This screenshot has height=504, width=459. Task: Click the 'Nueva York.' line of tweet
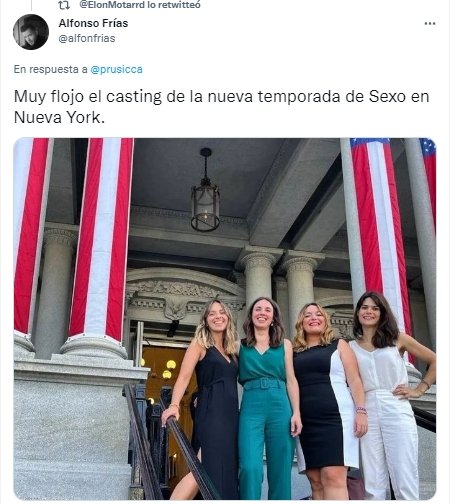tap(59, 117)
